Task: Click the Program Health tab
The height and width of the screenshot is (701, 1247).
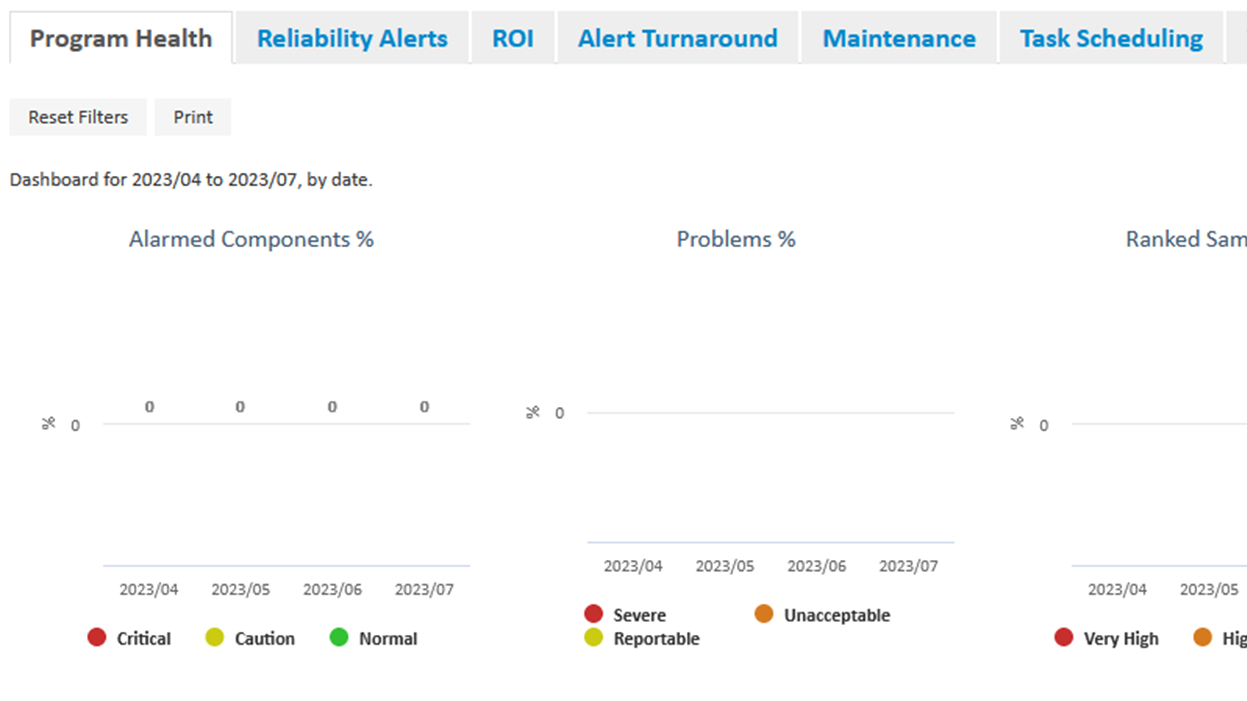Action: [x=121, y=39]
